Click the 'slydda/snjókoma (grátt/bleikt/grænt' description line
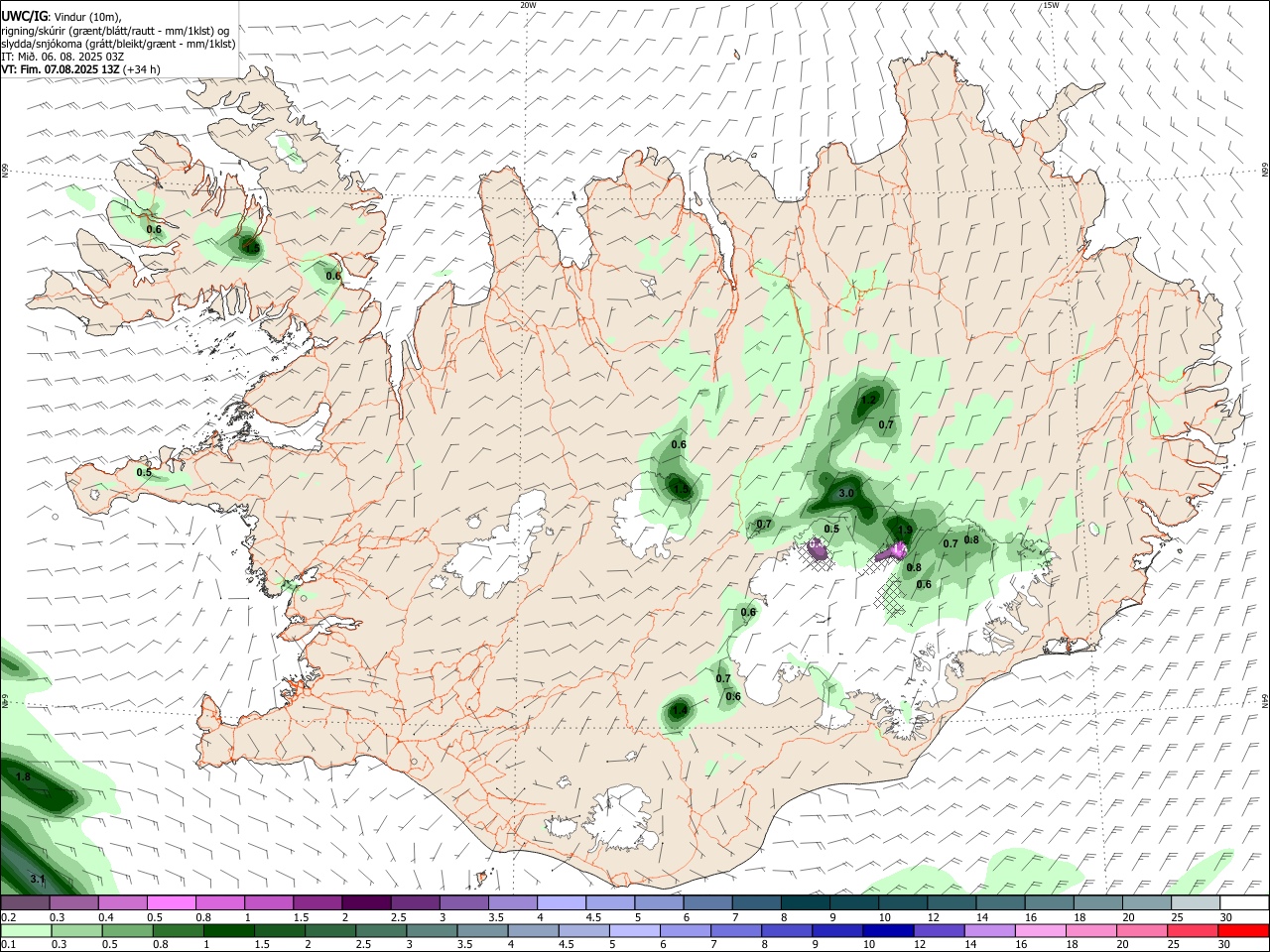Viewport: 1270px width, 952px height. pyautogui.click(x=118, y=44)
